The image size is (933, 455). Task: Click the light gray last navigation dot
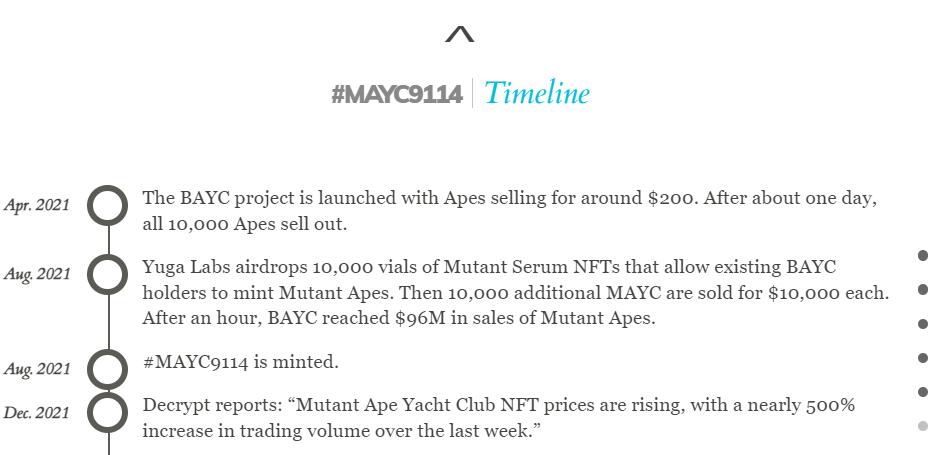922,426
